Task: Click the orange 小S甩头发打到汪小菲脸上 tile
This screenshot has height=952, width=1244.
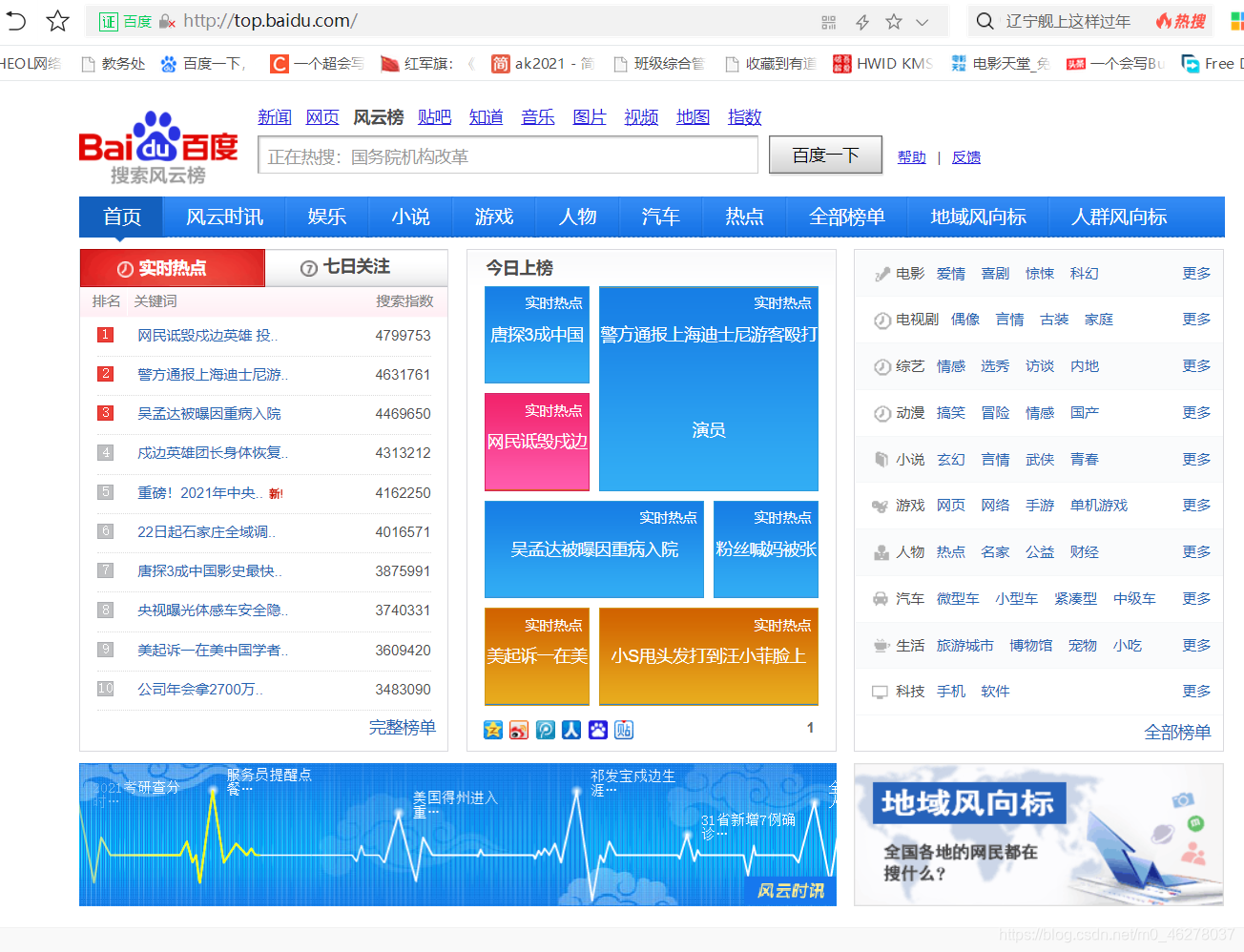Action: (708, 656)
